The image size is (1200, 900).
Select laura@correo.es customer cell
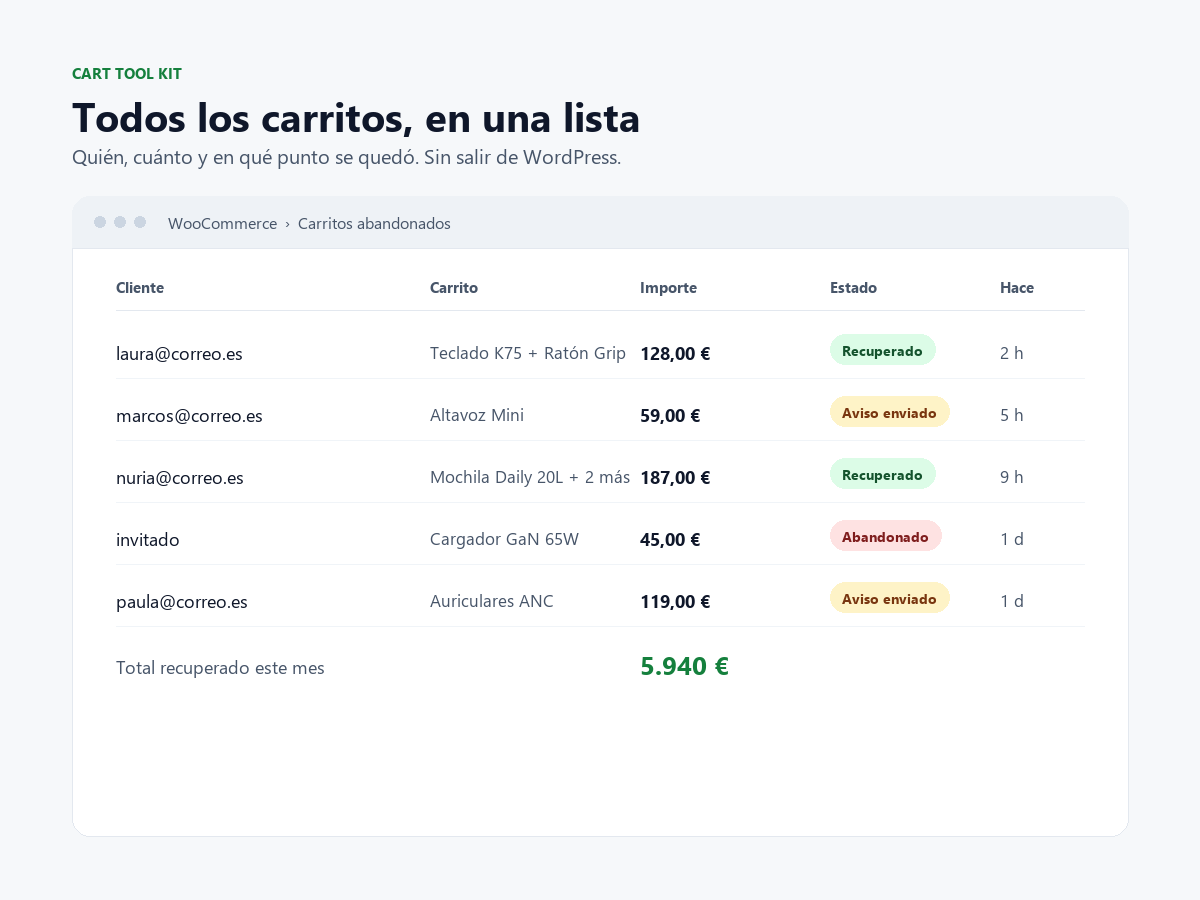pos(179,354)
